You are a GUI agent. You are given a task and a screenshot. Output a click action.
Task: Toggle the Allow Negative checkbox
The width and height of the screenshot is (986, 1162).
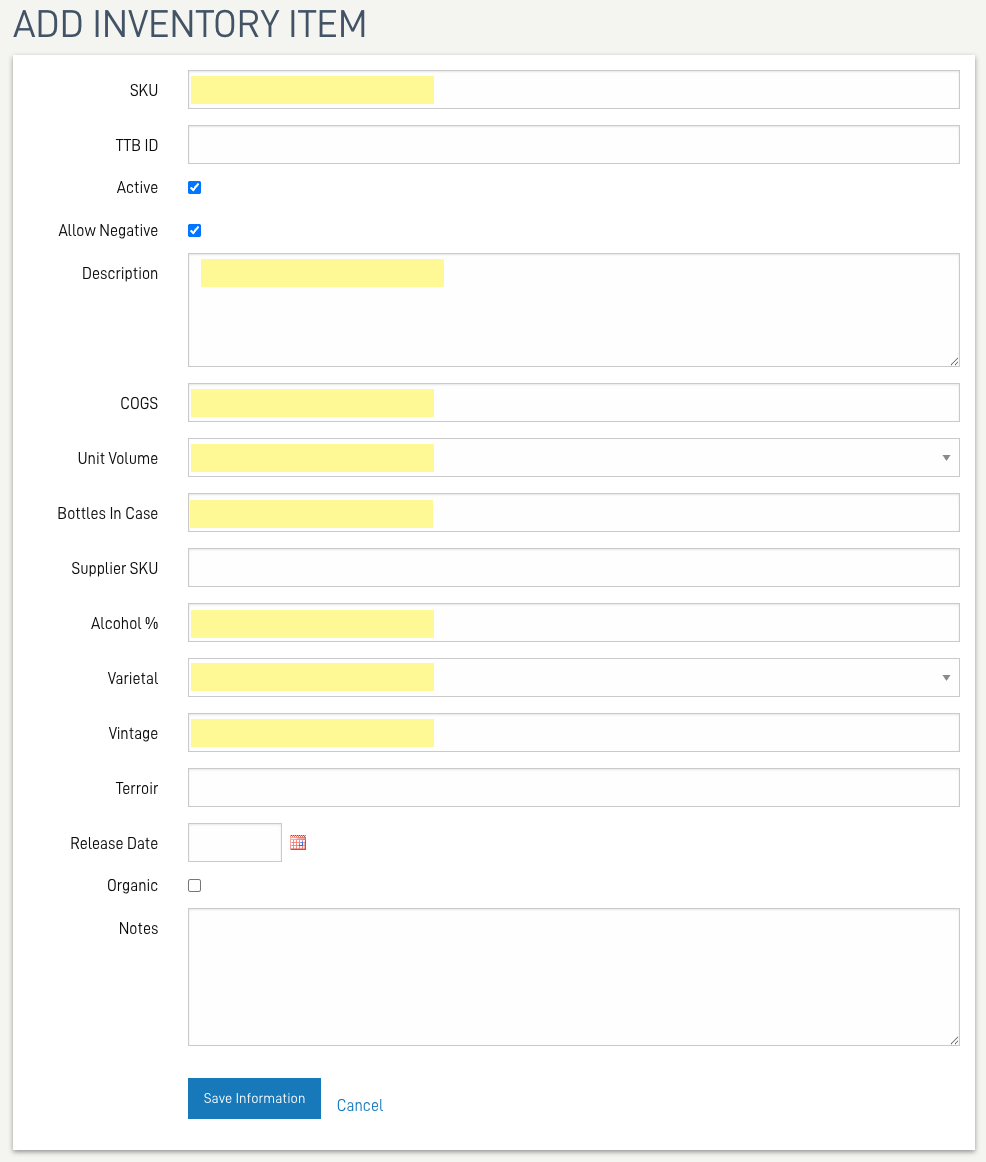[195, 230]
